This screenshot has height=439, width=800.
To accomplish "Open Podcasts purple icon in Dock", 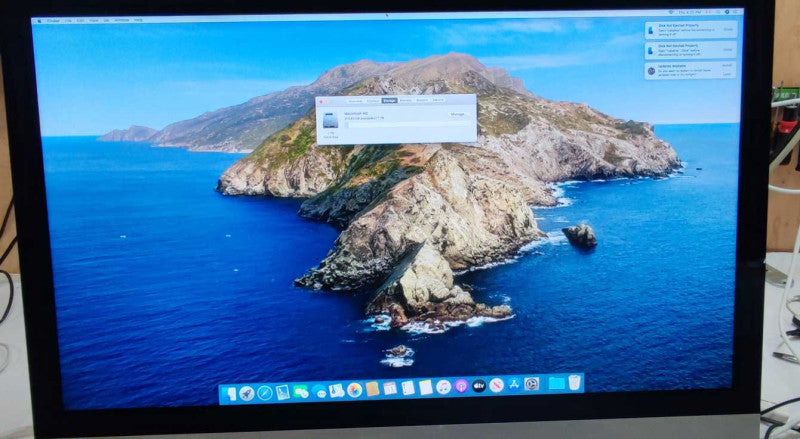I will pyautogui.click(x=461, y=386).
